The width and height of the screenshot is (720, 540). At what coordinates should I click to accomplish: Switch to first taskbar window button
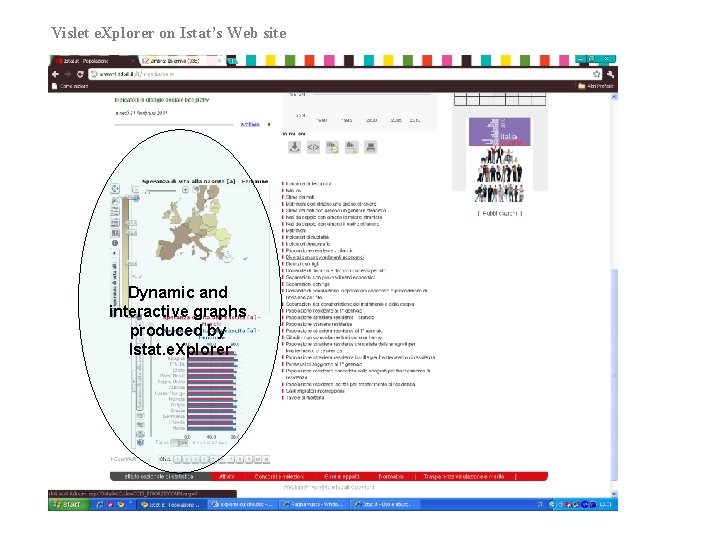[171, 504]
